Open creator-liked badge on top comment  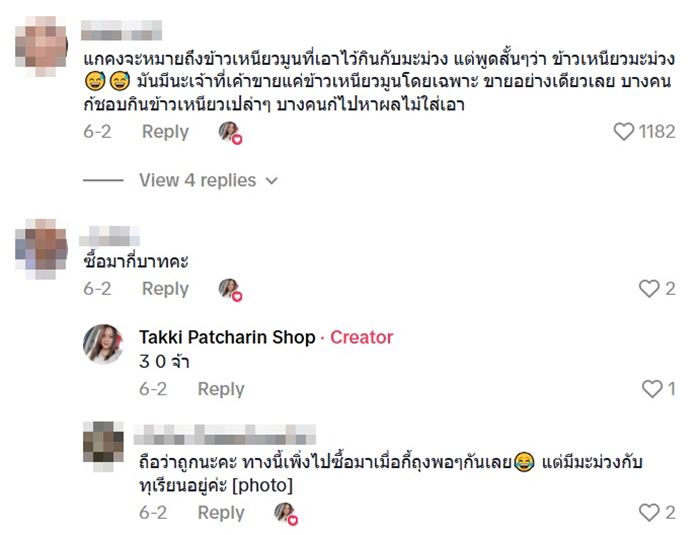pos(230,133)
